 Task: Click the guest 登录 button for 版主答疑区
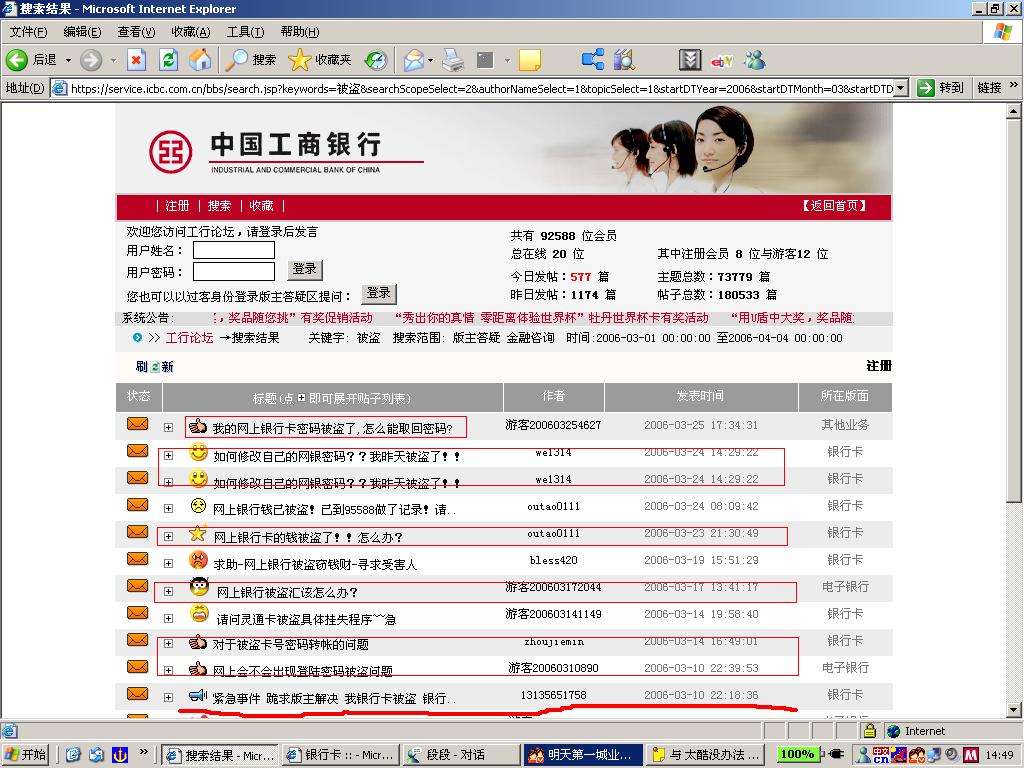coord(378,294)
